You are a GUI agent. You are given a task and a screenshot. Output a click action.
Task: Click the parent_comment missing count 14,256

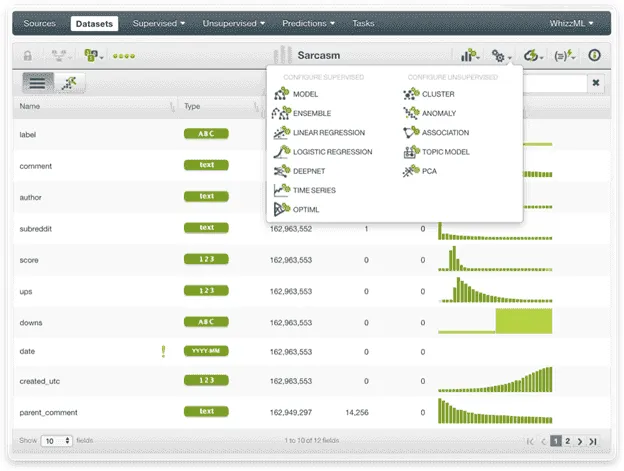click(357, 413)
